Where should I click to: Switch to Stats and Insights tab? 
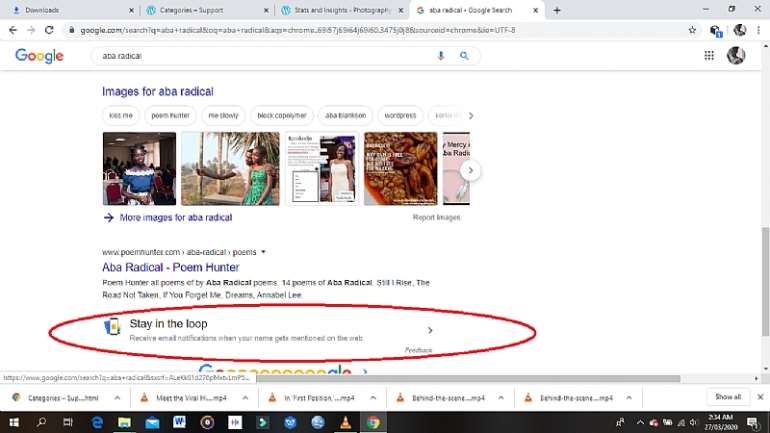[343, 10]
